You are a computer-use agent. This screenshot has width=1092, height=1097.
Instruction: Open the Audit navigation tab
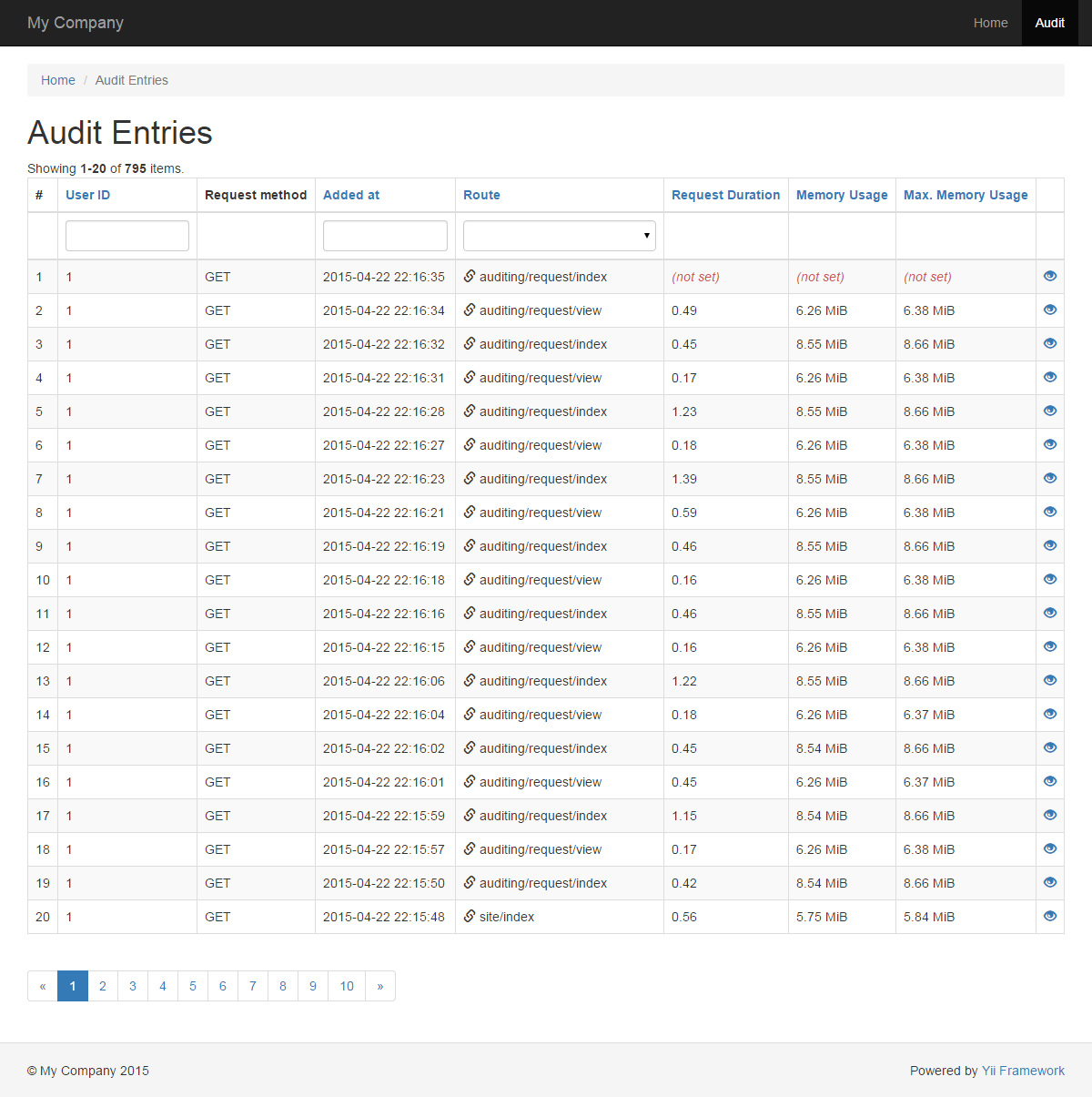coord(1049,23)
